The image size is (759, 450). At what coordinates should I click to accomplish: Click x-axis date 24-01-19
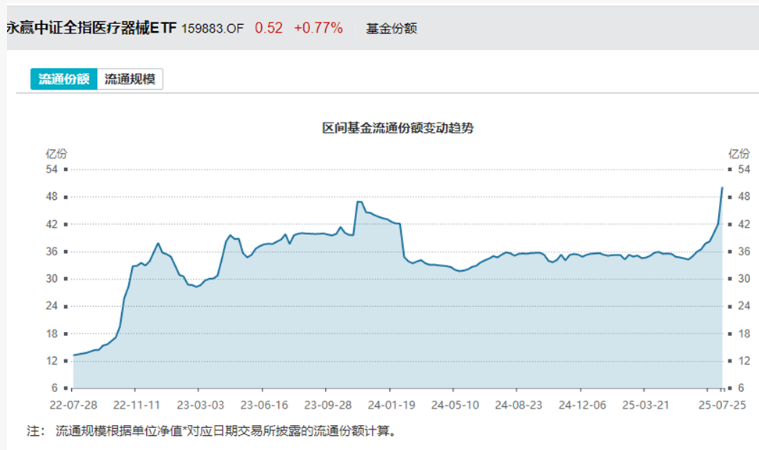392,405
